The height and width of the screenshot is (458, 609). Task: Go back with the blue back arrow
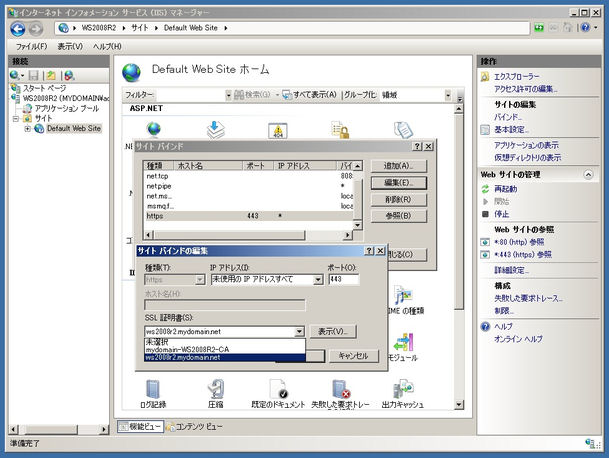pyautogui.click(x=18, y=29)
